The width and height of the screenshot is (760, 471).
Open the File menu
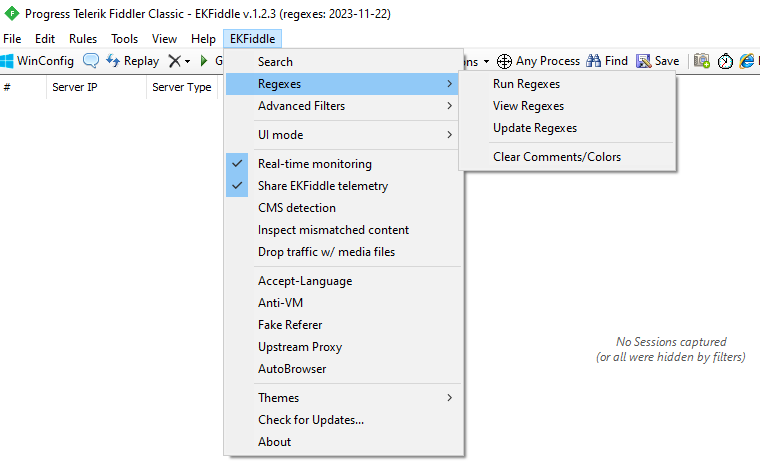(12, 39)
